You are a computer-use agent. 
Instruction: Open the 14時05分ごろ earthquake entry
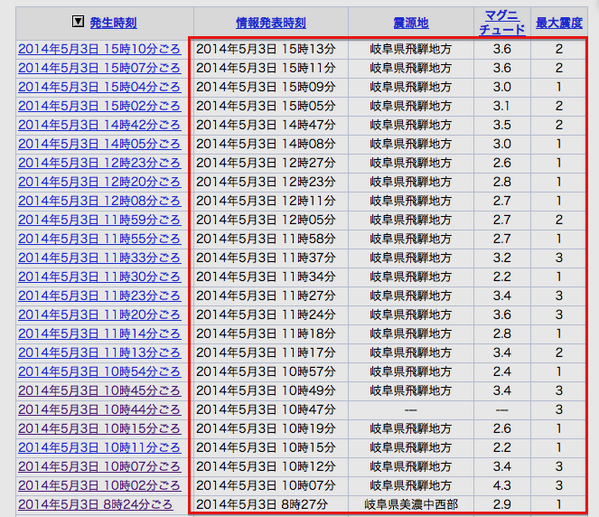tap(99, 144)
